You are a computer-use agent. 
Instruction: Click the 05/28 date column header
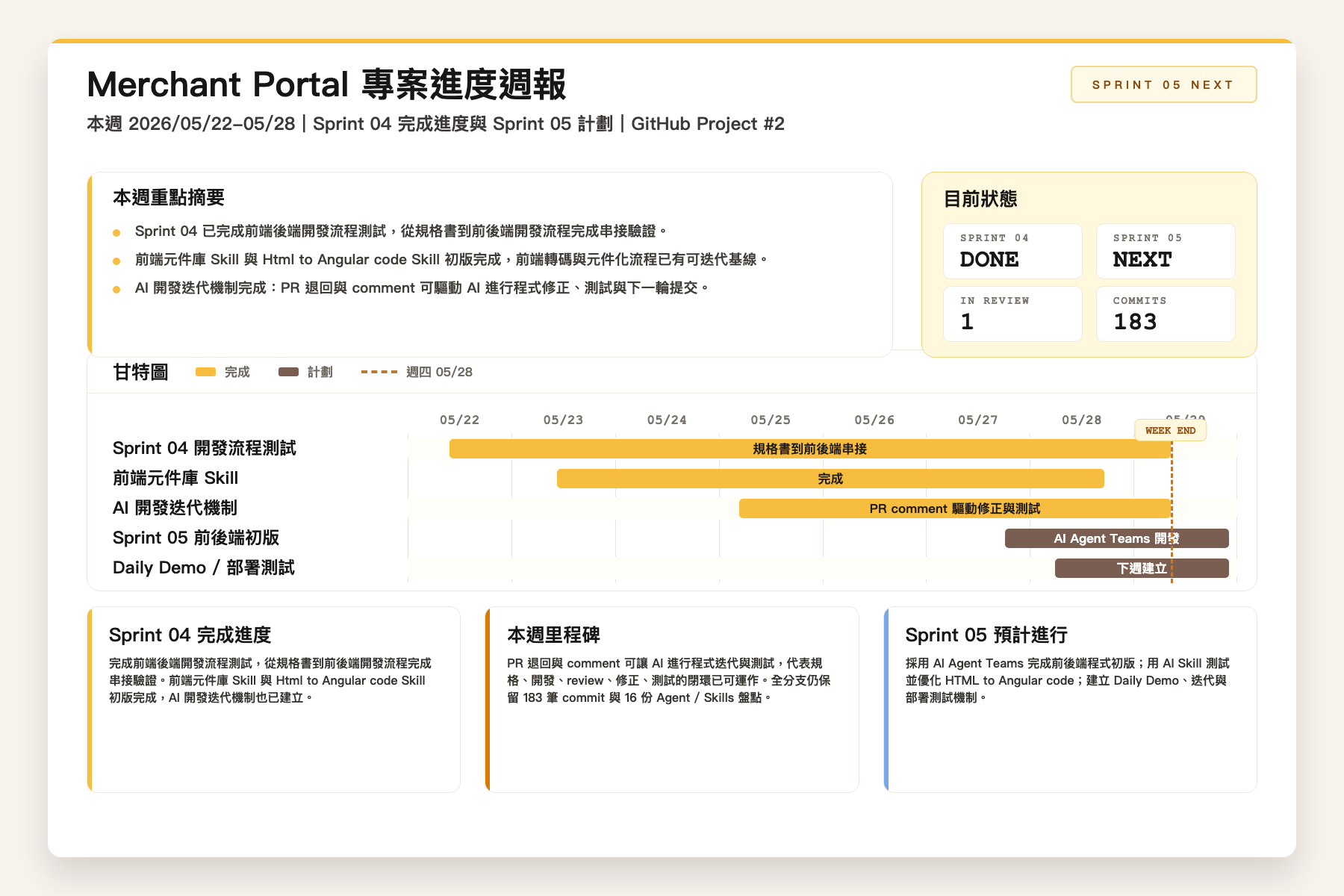point(1081,420)
